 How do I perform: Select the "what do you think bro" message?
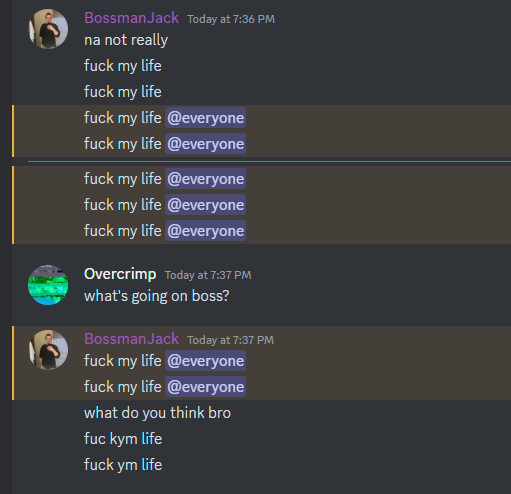[x=157, y=413]
